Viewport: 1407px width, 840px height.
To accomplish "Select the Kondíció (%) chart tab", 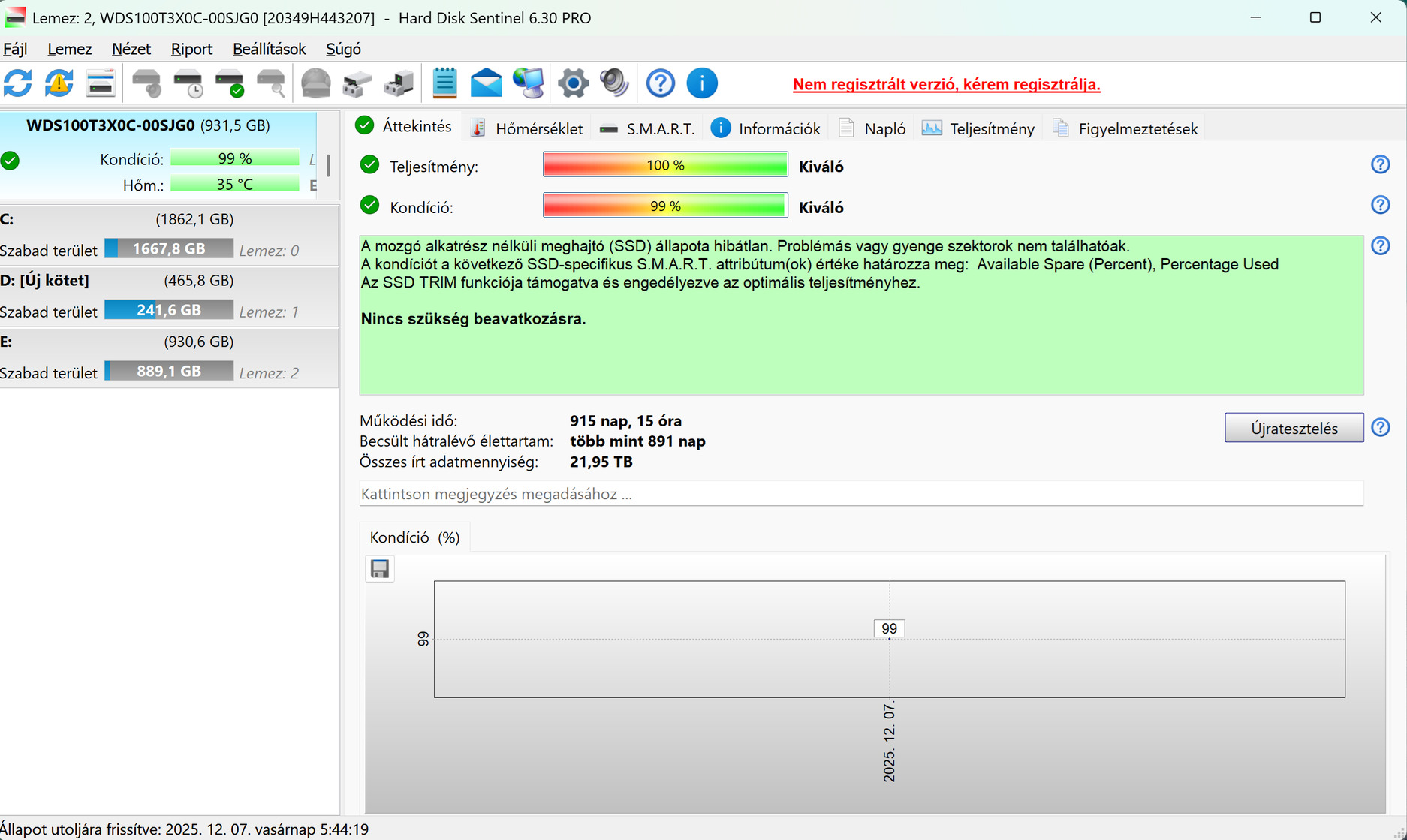I will click(414, 537).
